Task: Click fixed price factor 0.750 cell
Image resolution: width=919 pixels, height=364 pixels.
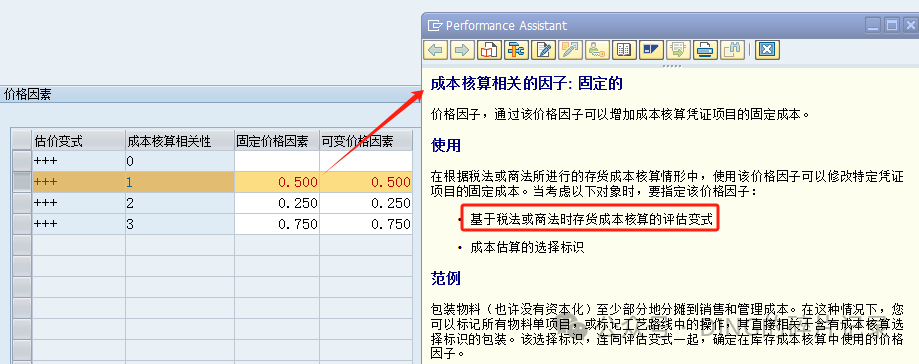Action: (277, 224)
